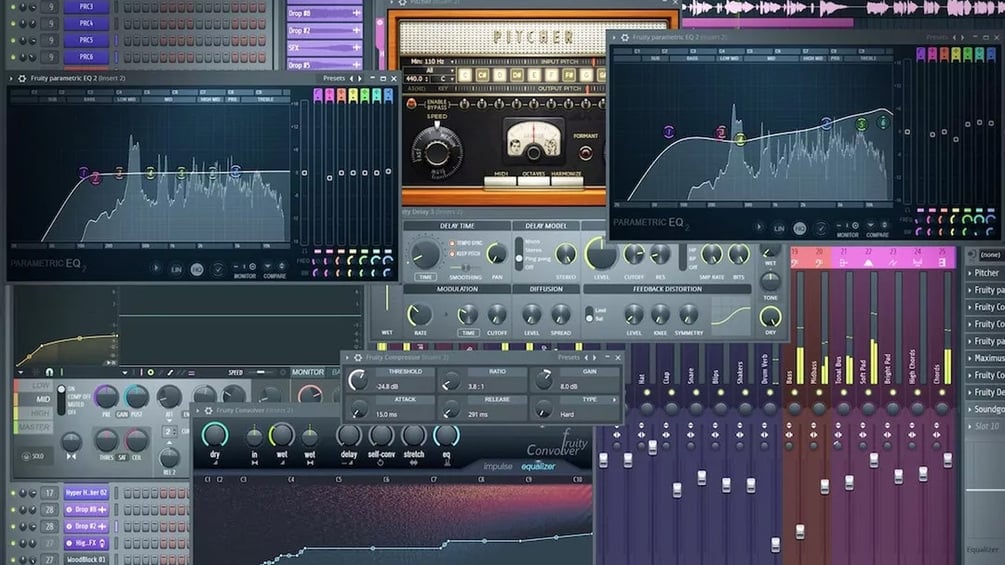Open Fruity Convolver window menu arrow
1005x565 pixels.
197,411
